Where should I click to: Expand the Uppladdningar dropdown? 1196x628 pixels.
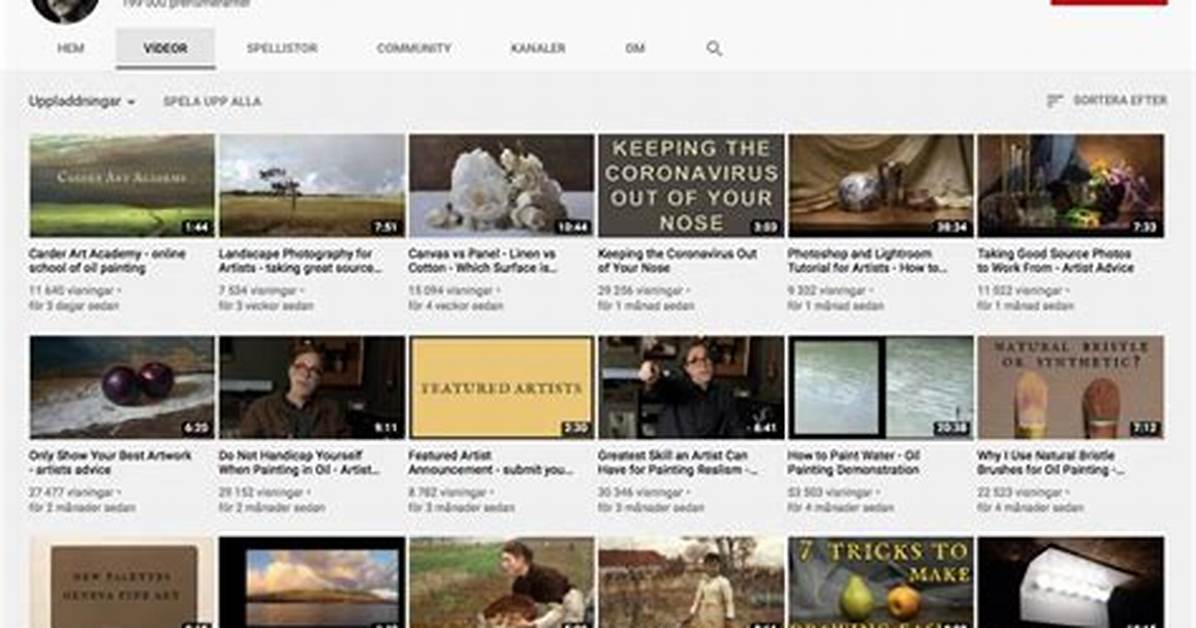pos(82,101)
